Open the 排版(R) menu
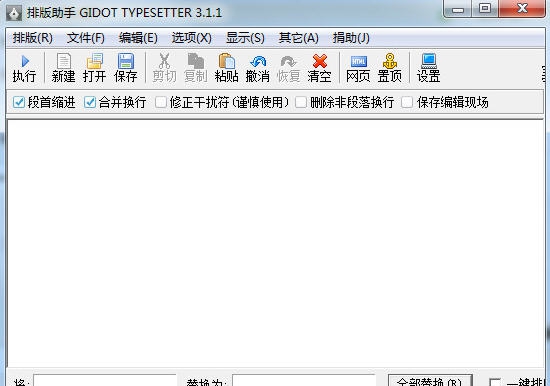This screenshot has width=550, height=386. 33,38
